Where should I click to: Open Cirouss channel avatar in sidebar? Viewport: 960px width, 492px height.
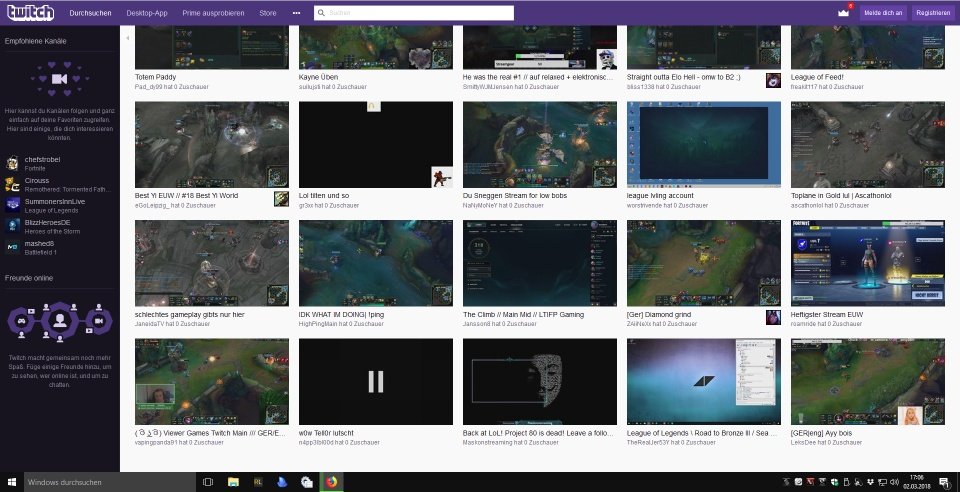[12, 184]
